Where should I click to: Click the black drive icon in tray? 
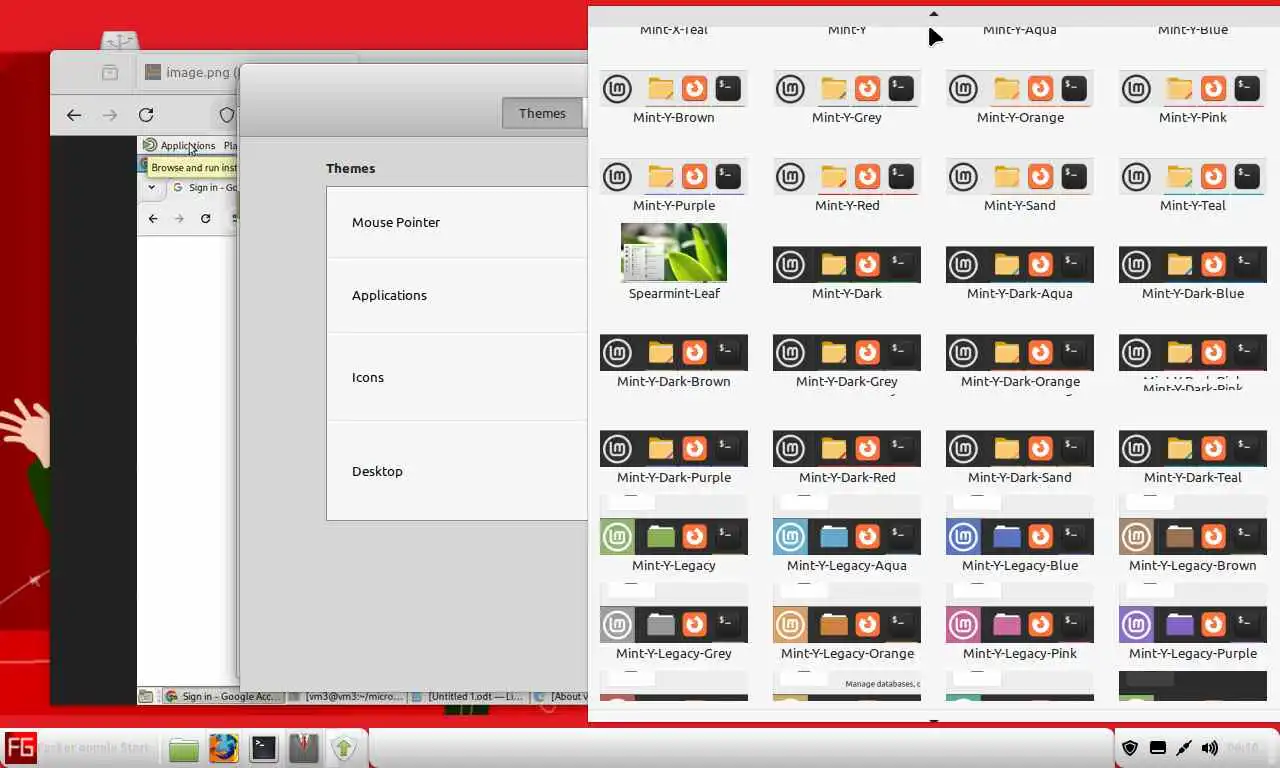1158,748
